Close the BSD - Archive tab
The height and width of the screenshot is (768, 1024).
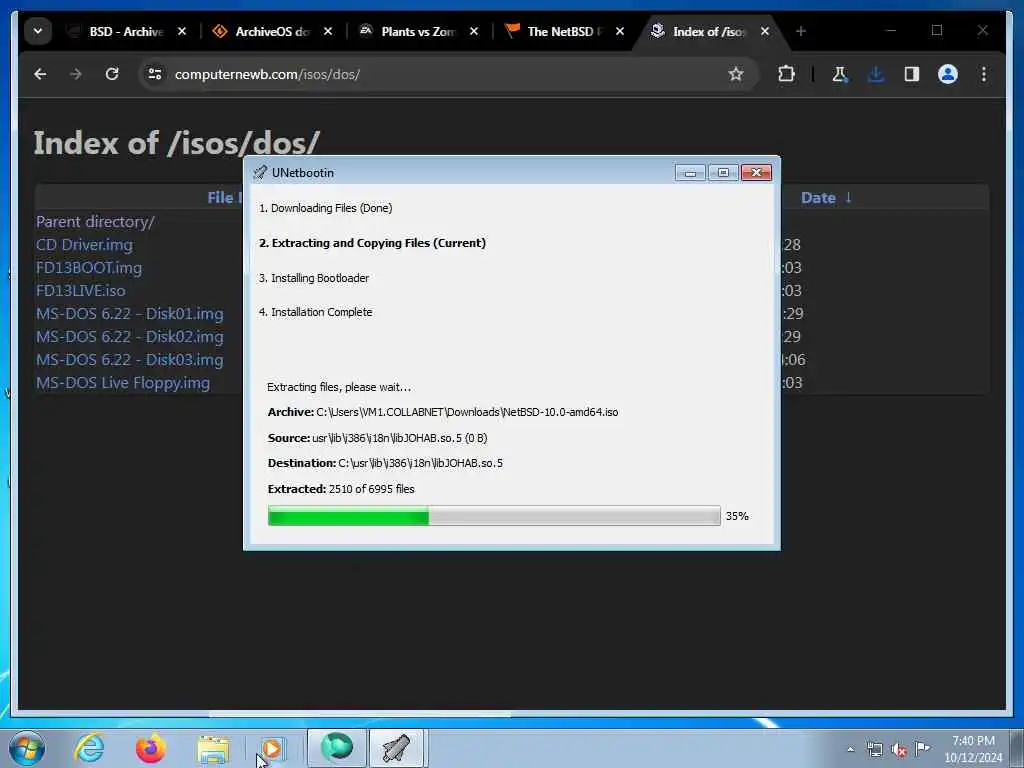pyautogui.click(x=182, y=31)
